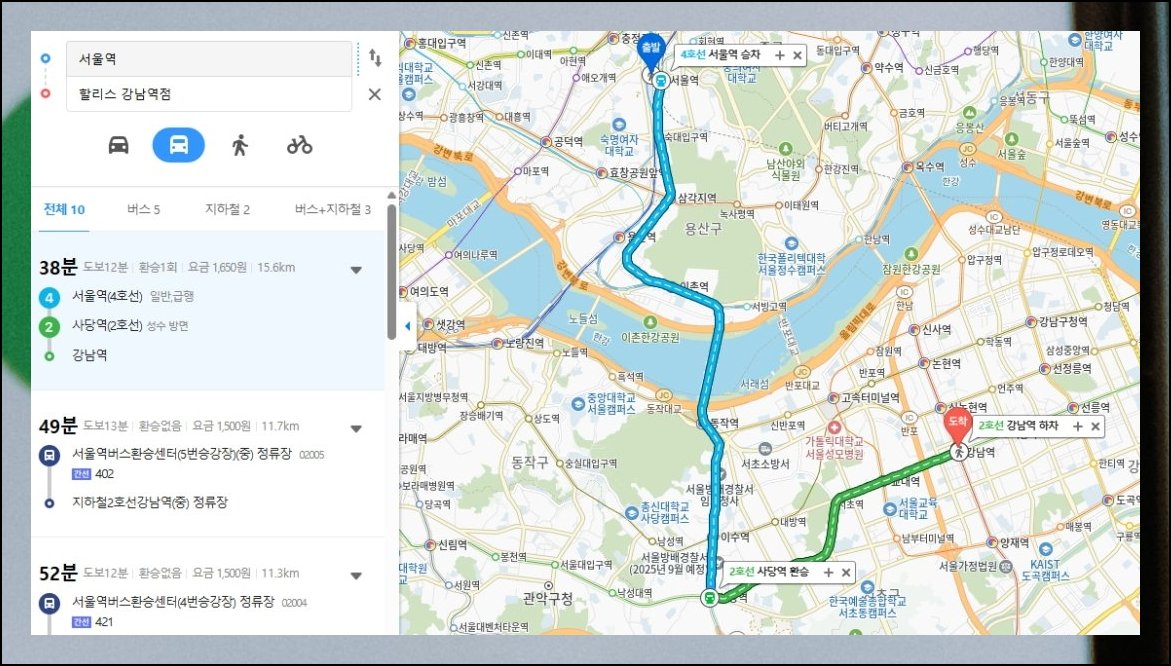1171x666 pixels.
Task: Click the plus on 2호선 사당역 환승 popup
Action: click(828, 573)
